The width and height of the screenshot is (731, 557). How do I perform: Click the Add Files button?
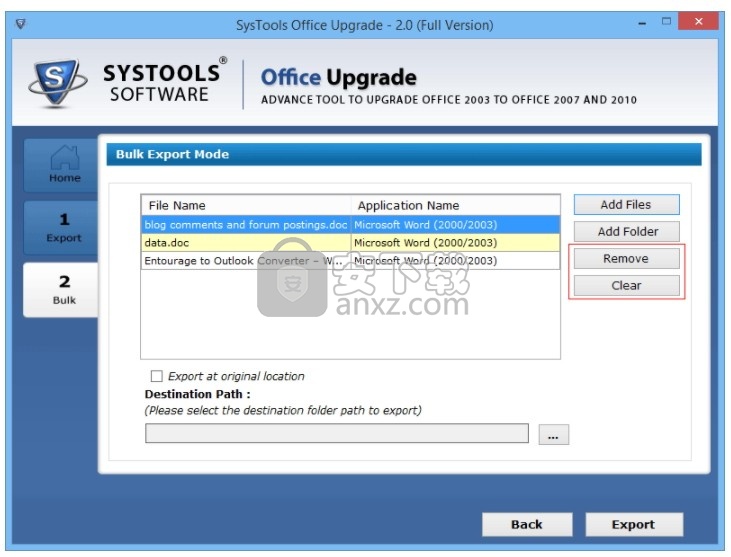[x=626, y=205]
